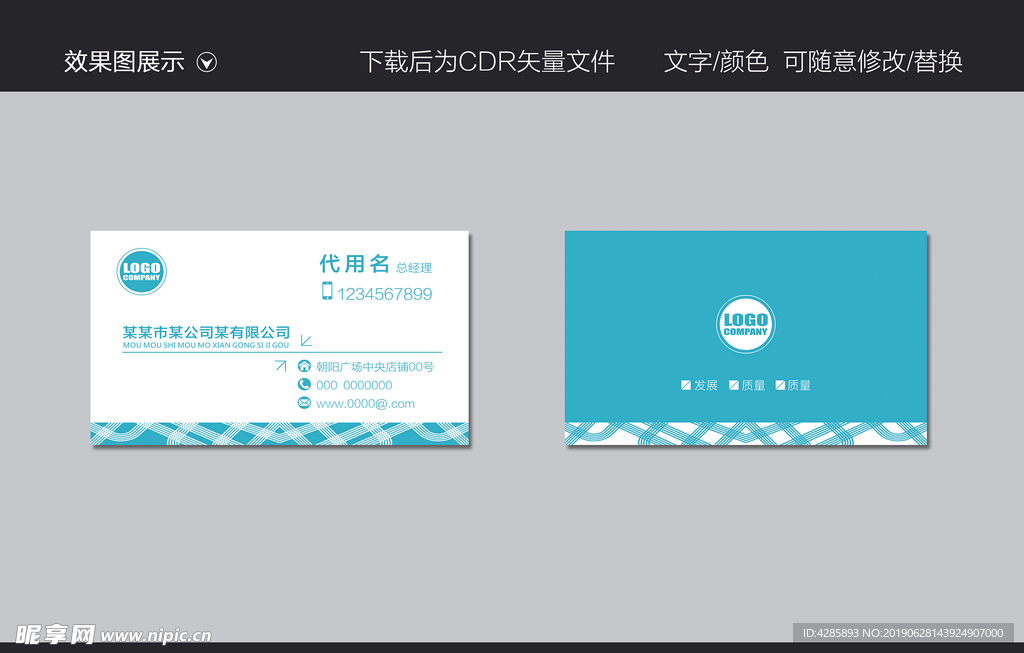This screenshot has height=653, width=1024.
Task: Select the home/address icon before 朝阳广场中央店铺00号
Action: pos(306,366)
